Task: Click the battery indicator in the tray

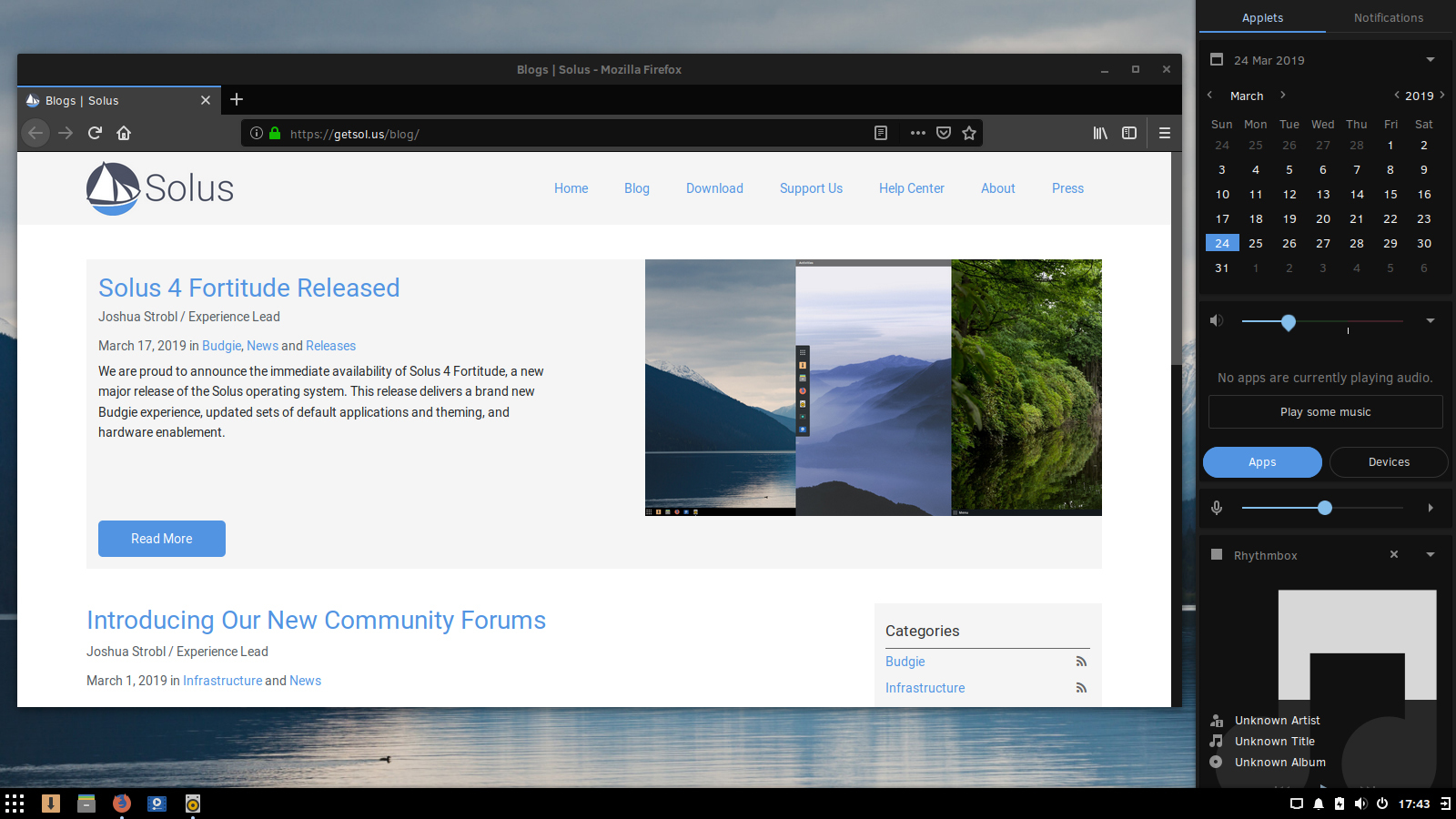Action: tap(1340, 804)
